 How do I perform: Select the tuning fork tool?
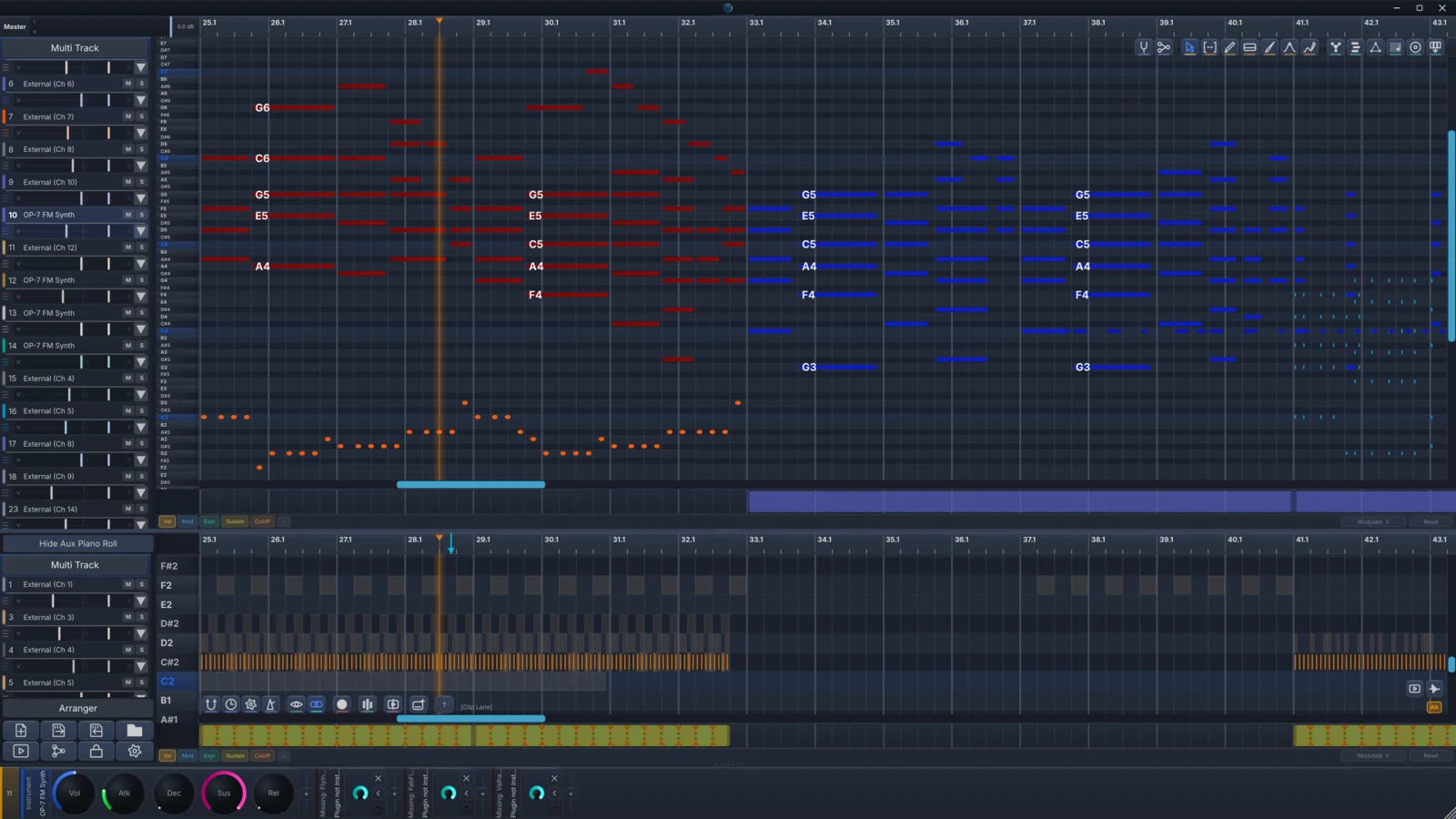click(1143, 47)
